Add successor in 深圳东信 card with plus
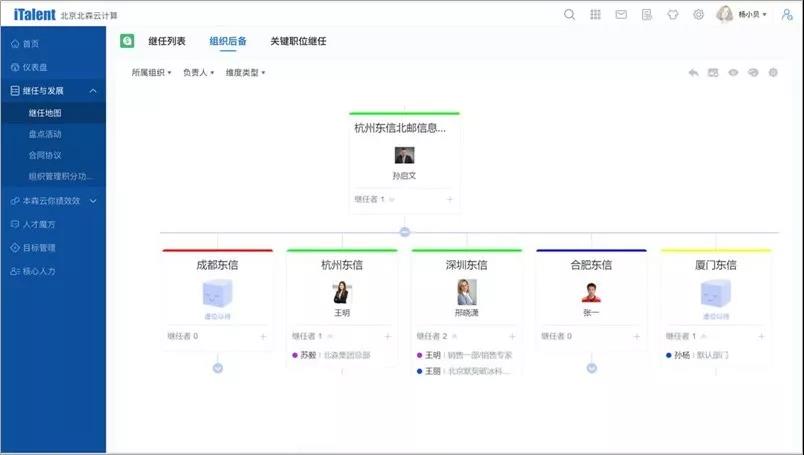Screen dimensions: 804x455 (512, 337)
